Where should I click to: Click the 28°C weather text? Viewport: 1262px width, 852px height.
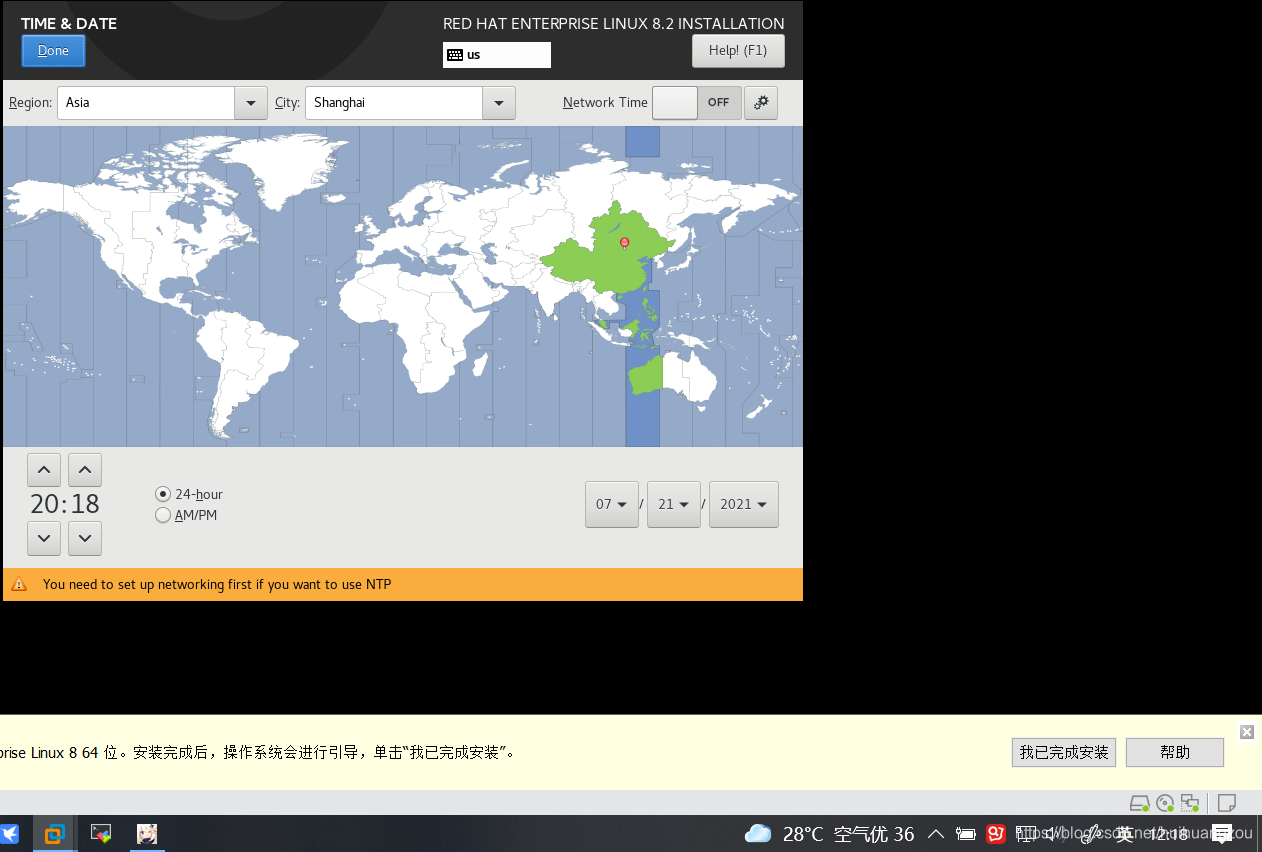click(x=803, y=834)
